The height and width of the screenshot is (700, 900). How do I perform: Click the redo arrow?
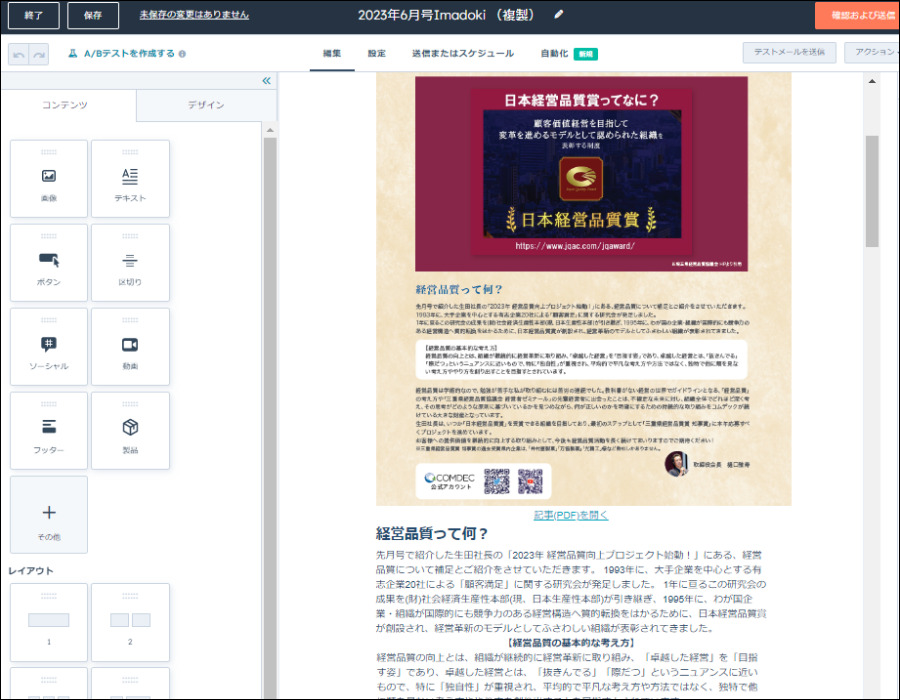click(38, 55)
